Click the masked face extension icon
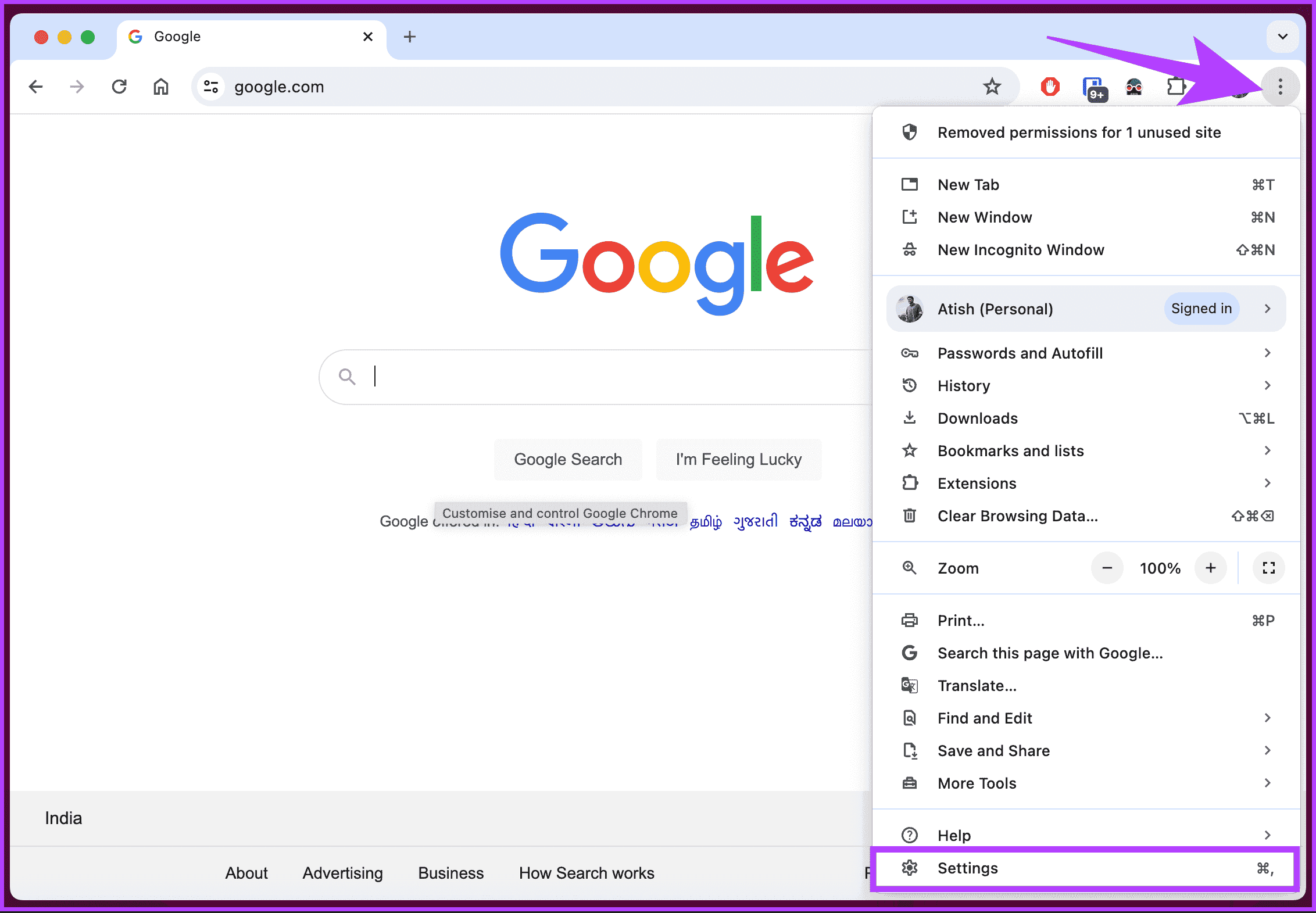Screen dimensions: 1316x913 tap(1134, 87)
